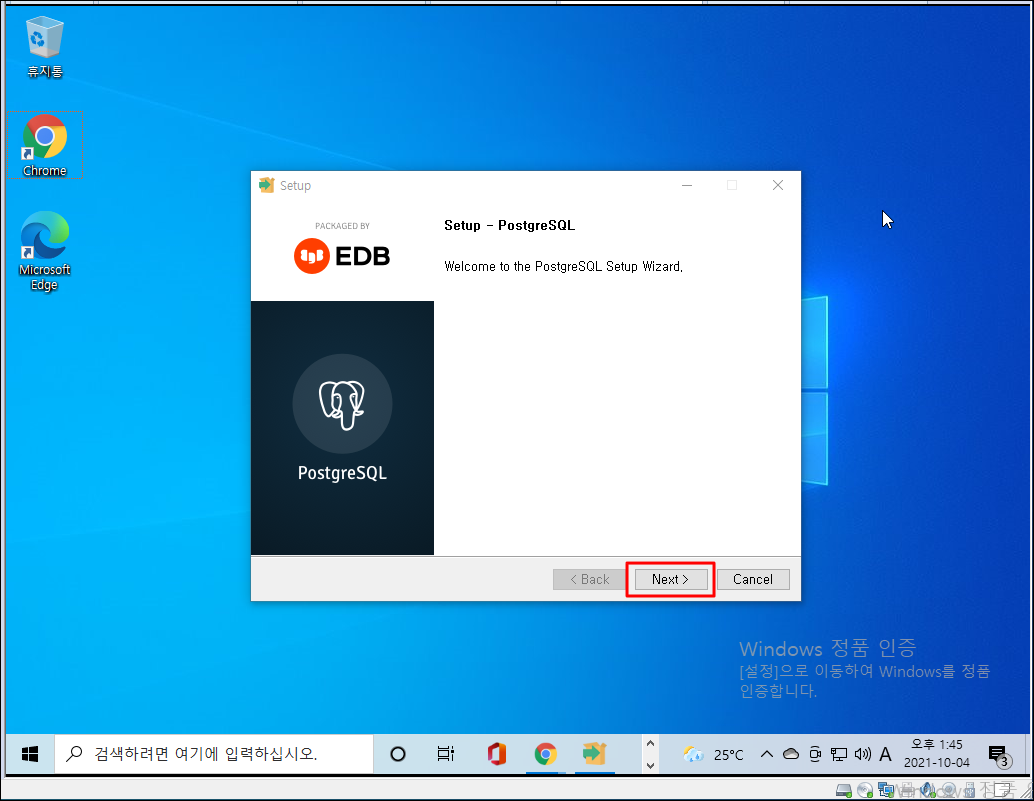This screenshot has height=801, width=1034.
Task: Open Task View from the taskbar
Action: [446, 754]
